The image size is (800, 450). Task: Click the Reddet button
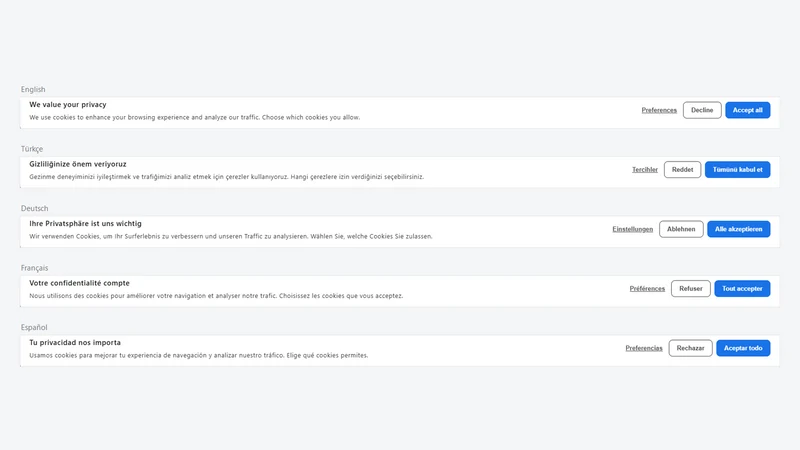click(682, 169)
